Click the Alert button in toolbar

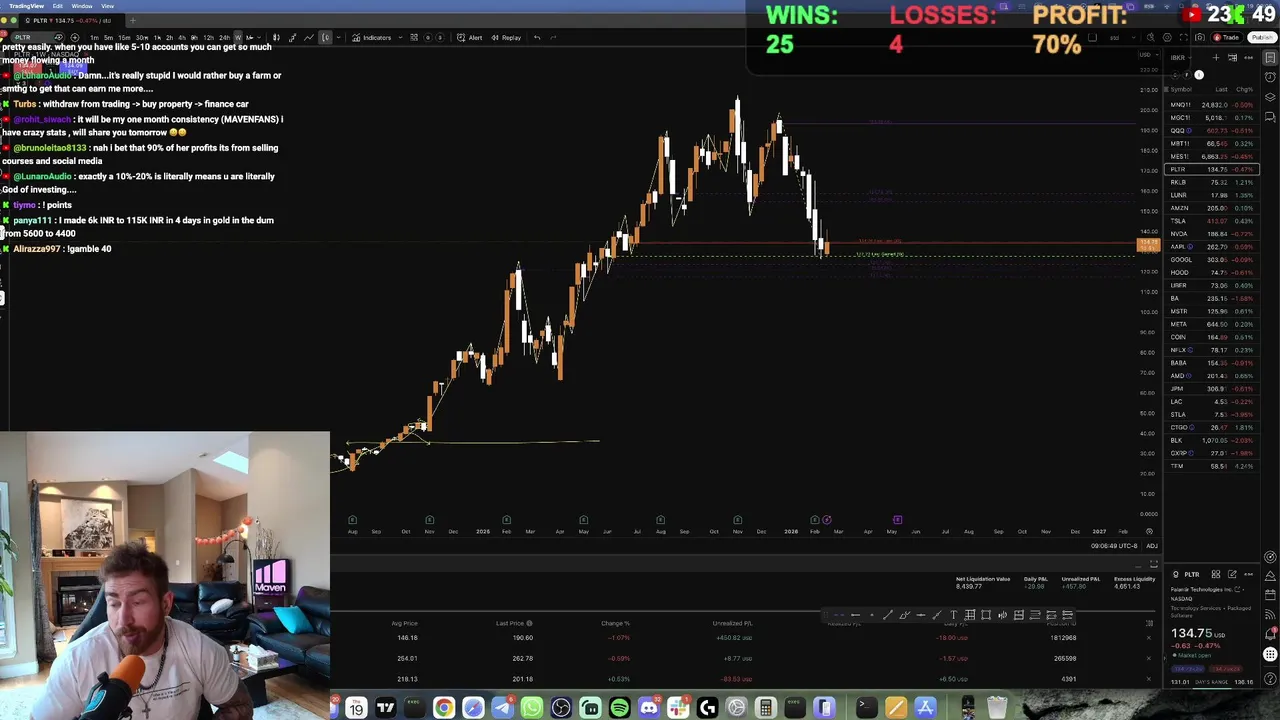469,38
